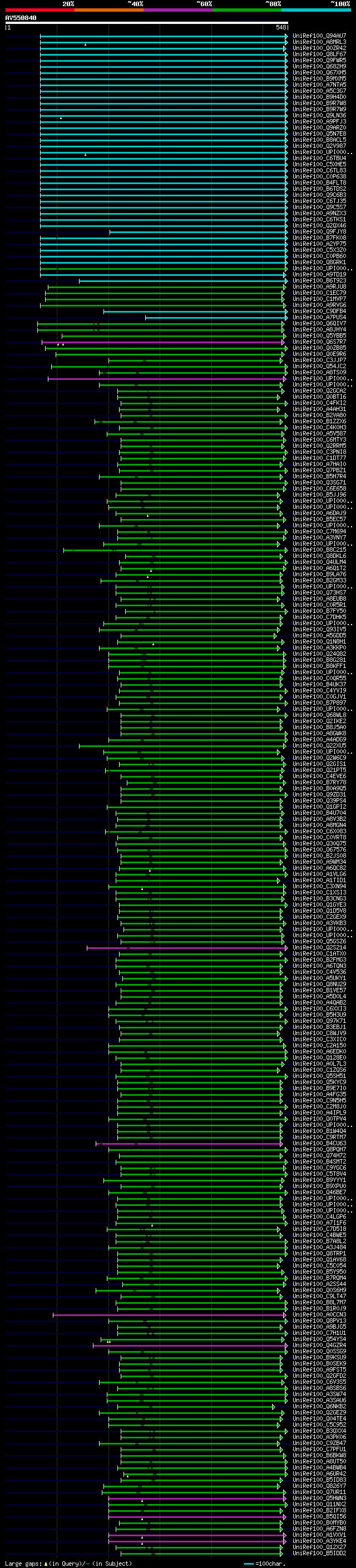Open hit UniRef100_Q67XH5
356x1568 pixels.
319,72
